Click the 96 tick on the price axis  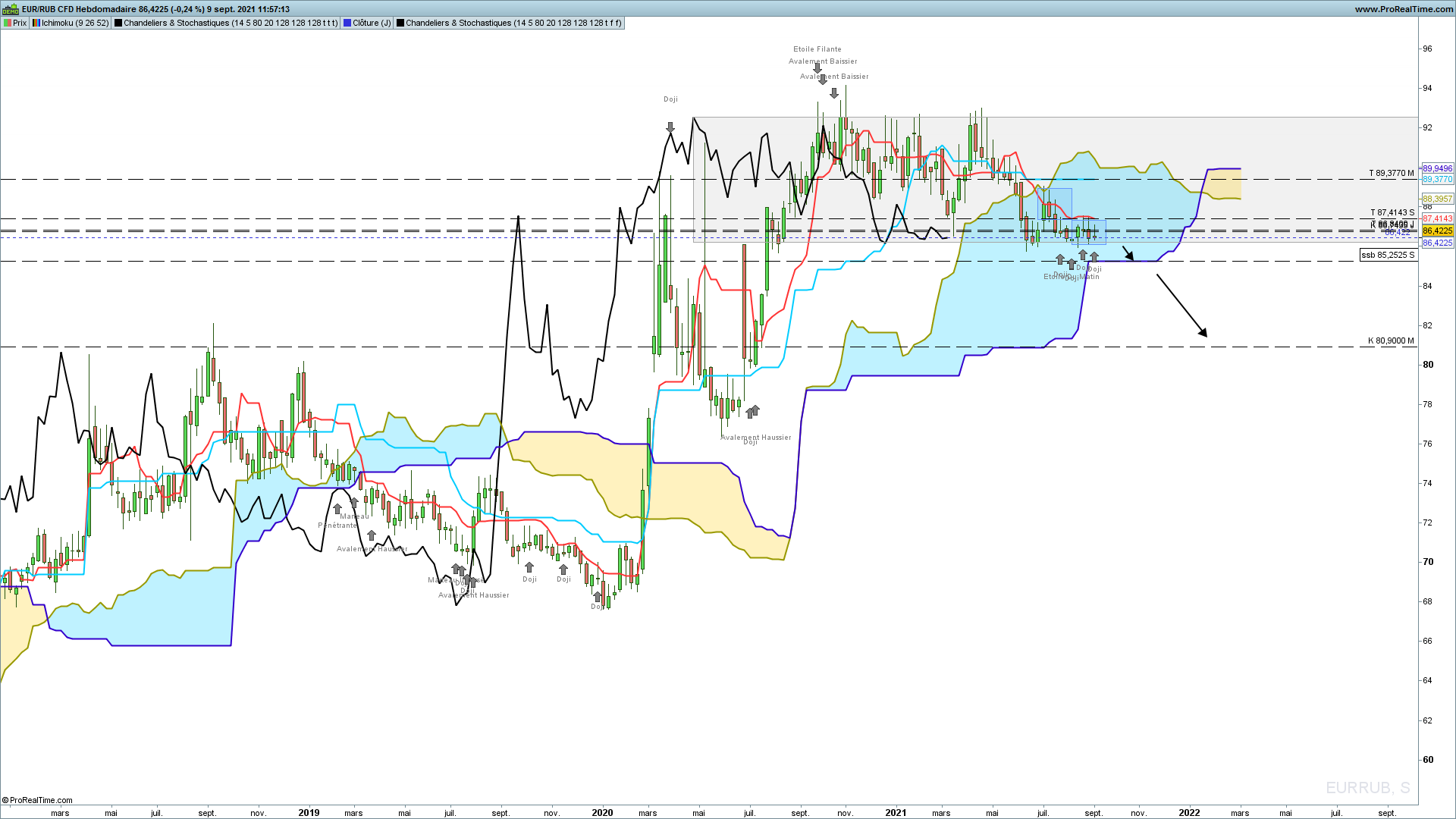(x=1428, y=49)
